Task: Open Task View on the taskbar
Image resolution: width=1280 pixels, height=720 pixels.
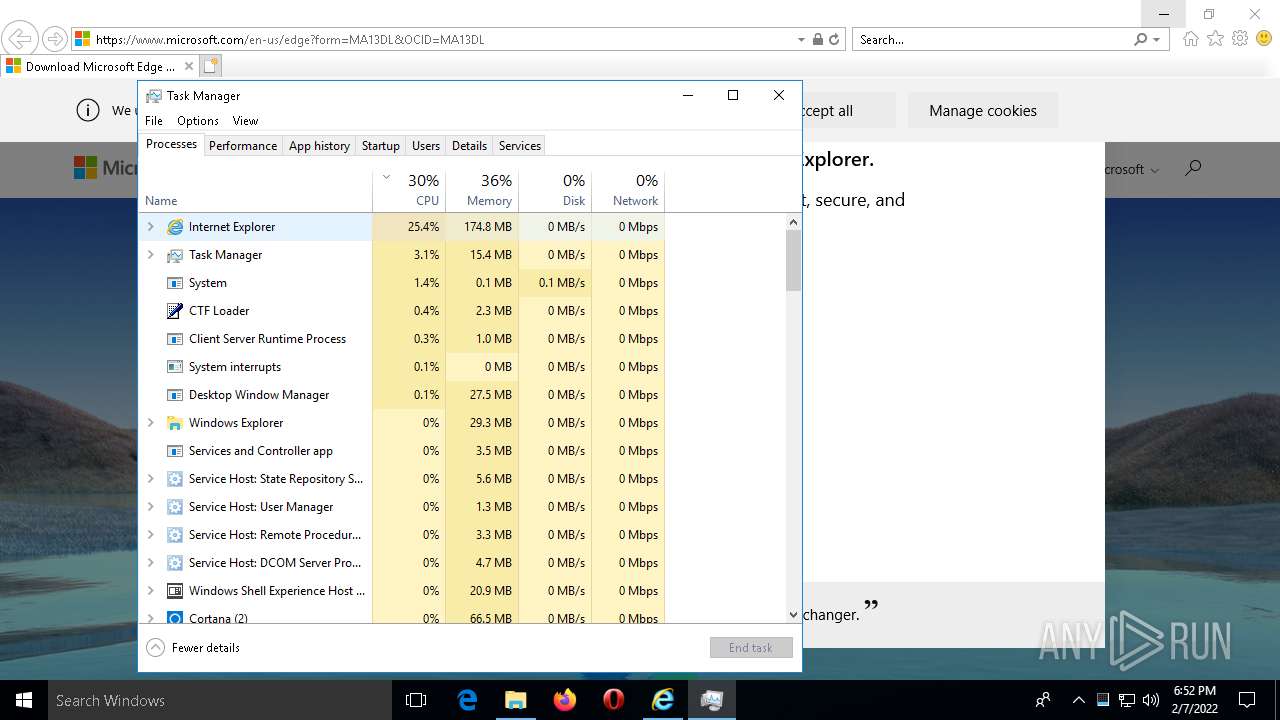Action: (416, 700)
